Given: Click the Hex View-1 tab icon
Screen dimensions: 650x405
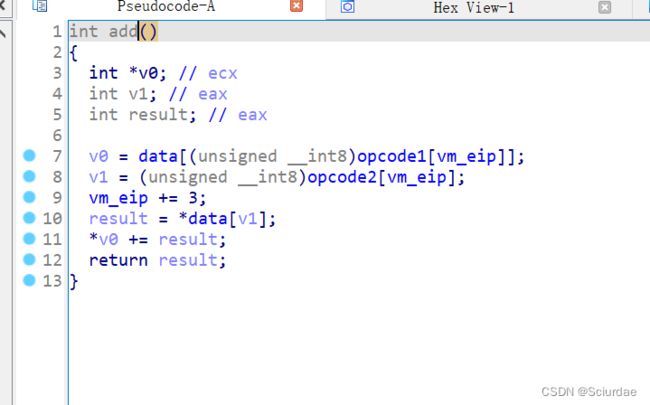Looking at the screenshot, I should 347,7.
